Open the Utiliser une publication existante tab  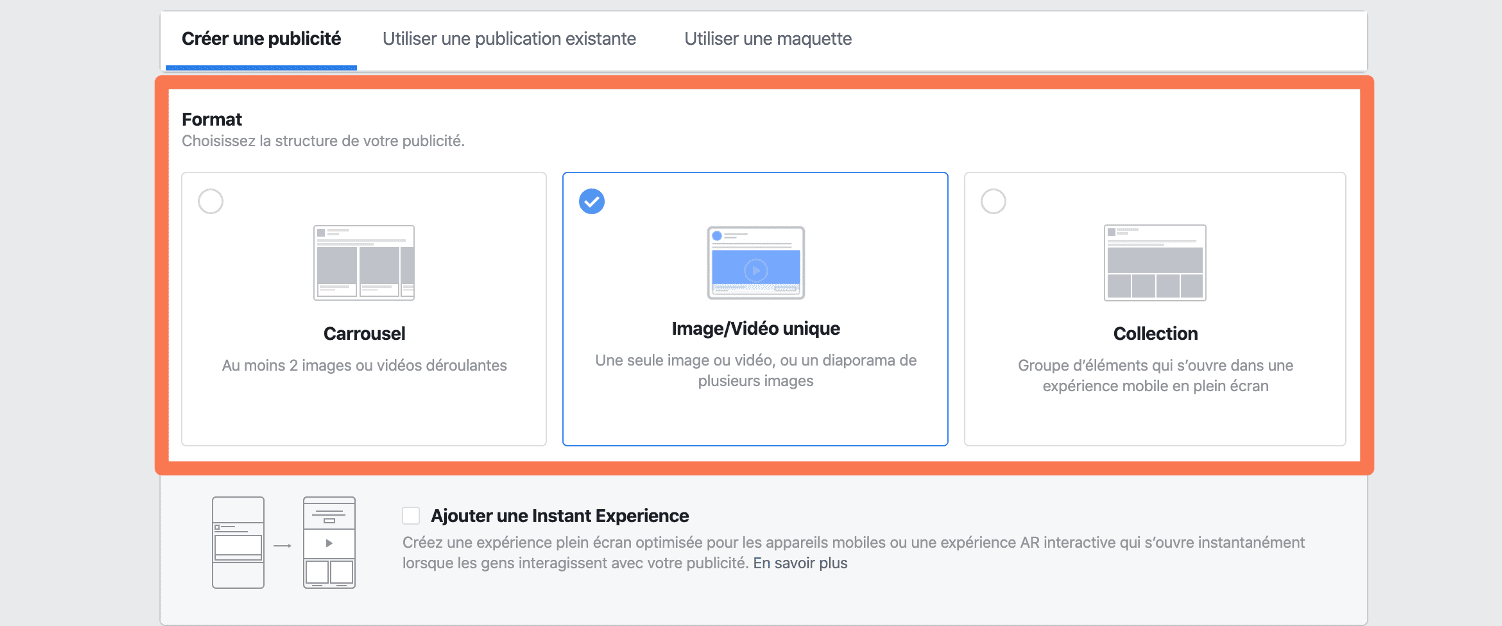(509, 39)
